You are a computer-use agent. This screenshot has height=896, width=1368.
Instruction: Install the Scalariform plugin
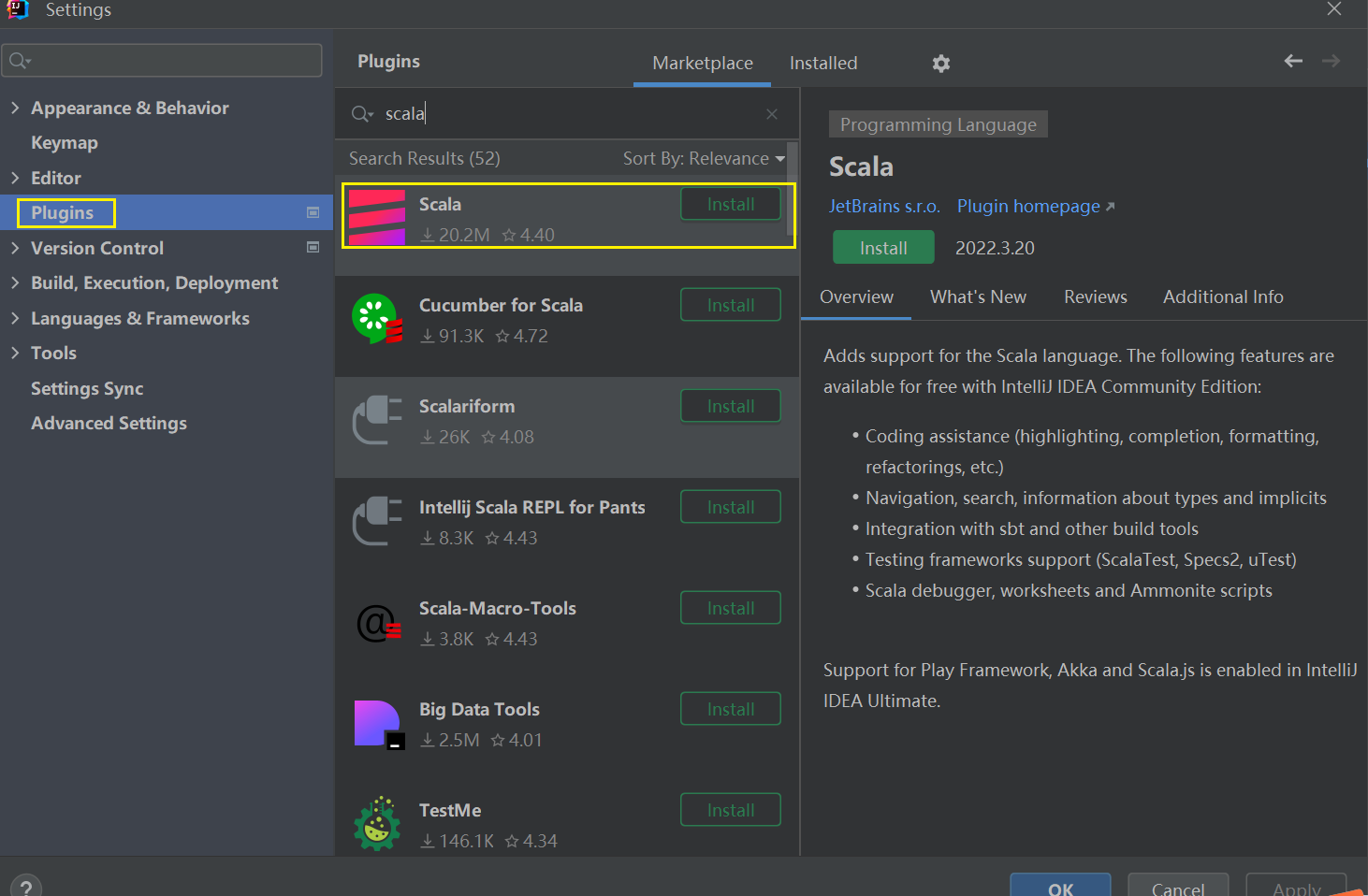pos(731,406)
